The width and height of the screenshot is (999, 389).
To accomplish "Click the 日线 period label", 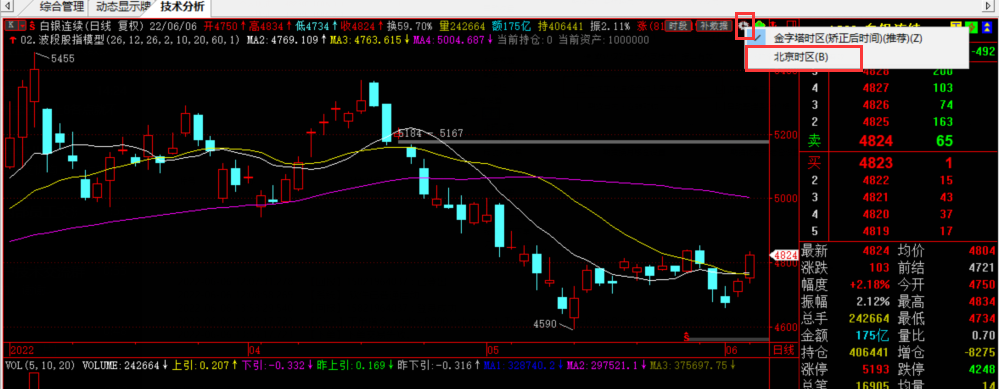I will point(784,350).
